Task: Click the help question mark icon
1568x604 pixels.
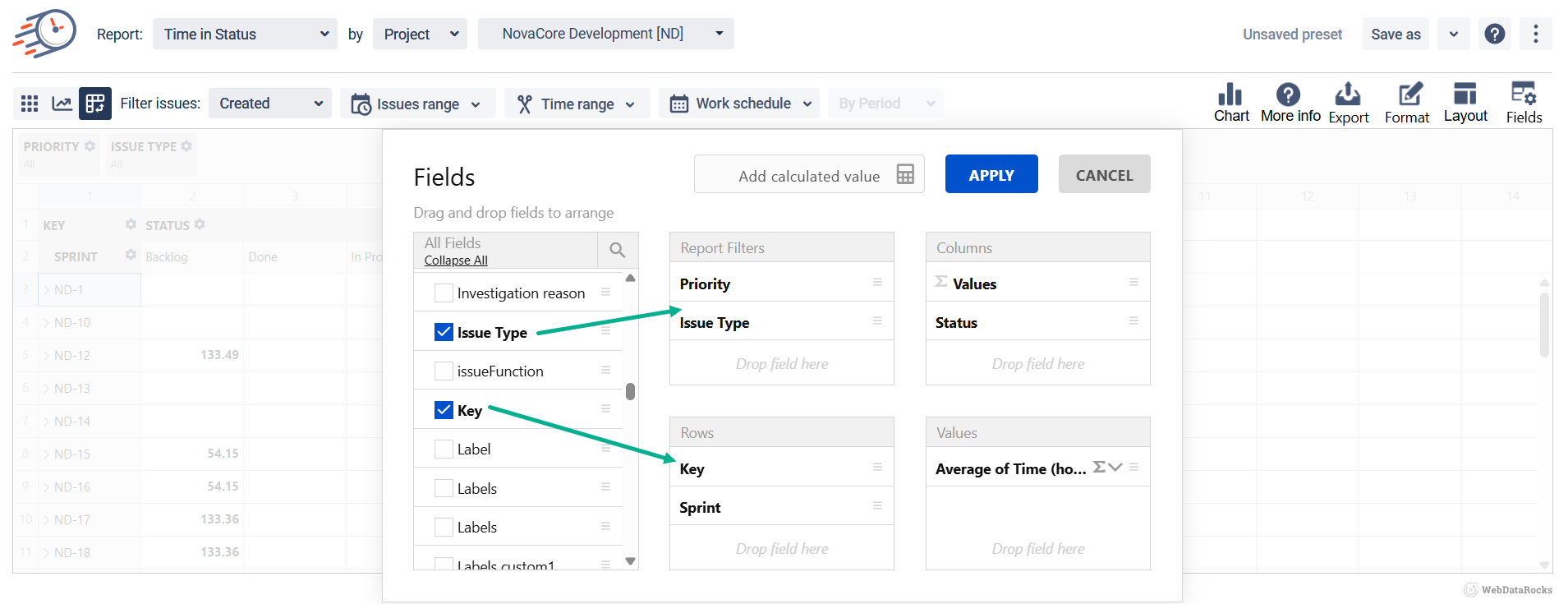Action: [1495, 34]
